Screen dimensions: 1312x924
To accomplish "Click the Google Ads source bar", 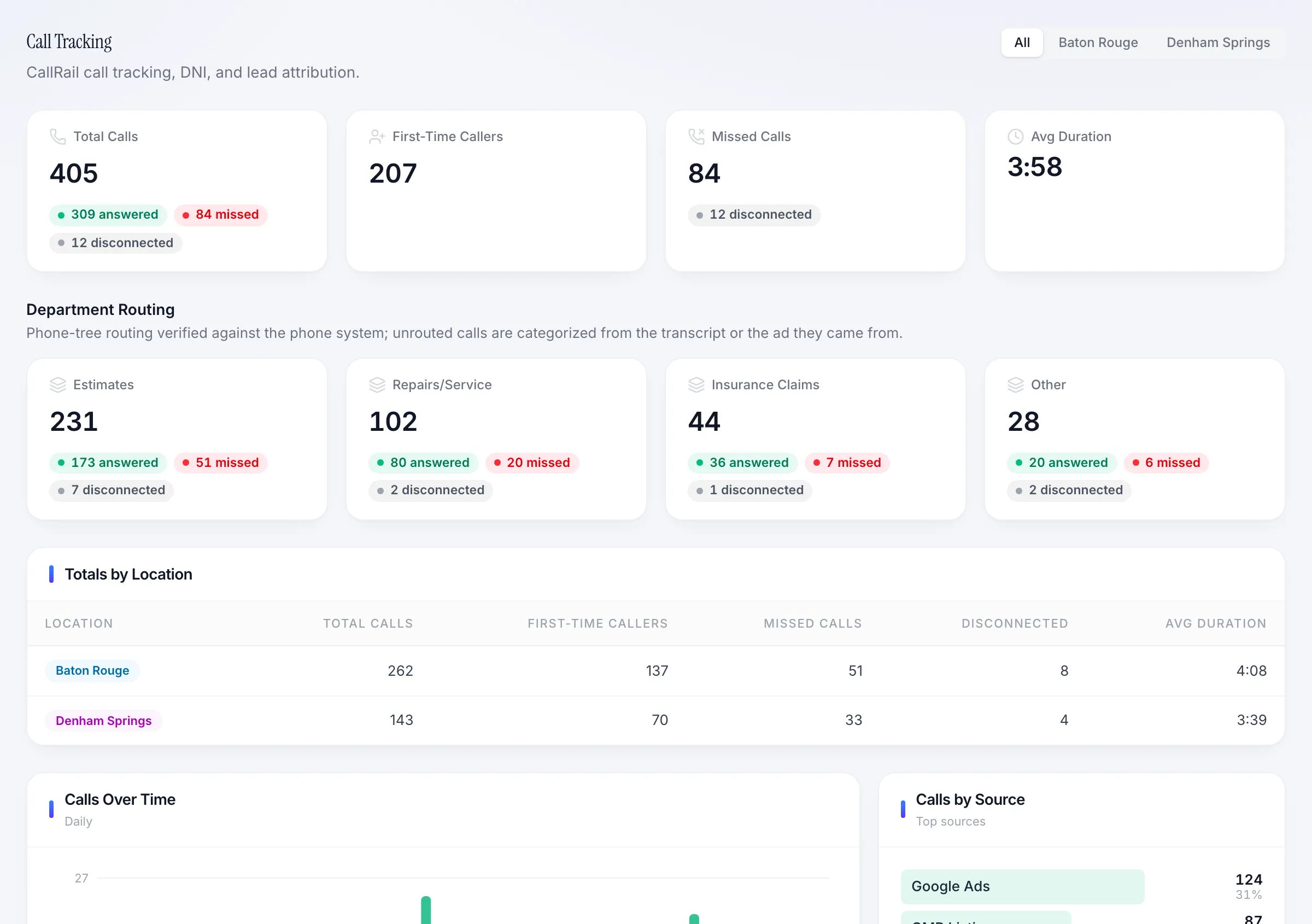I will tap(1022, 887).
